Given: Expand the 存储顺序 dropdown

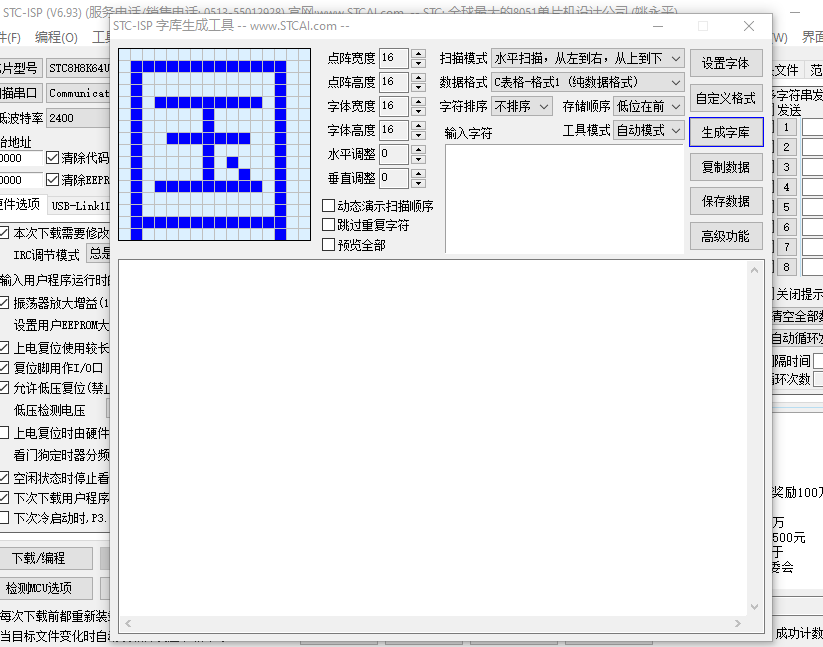Looking at the screenshot, I should [649, 107].
